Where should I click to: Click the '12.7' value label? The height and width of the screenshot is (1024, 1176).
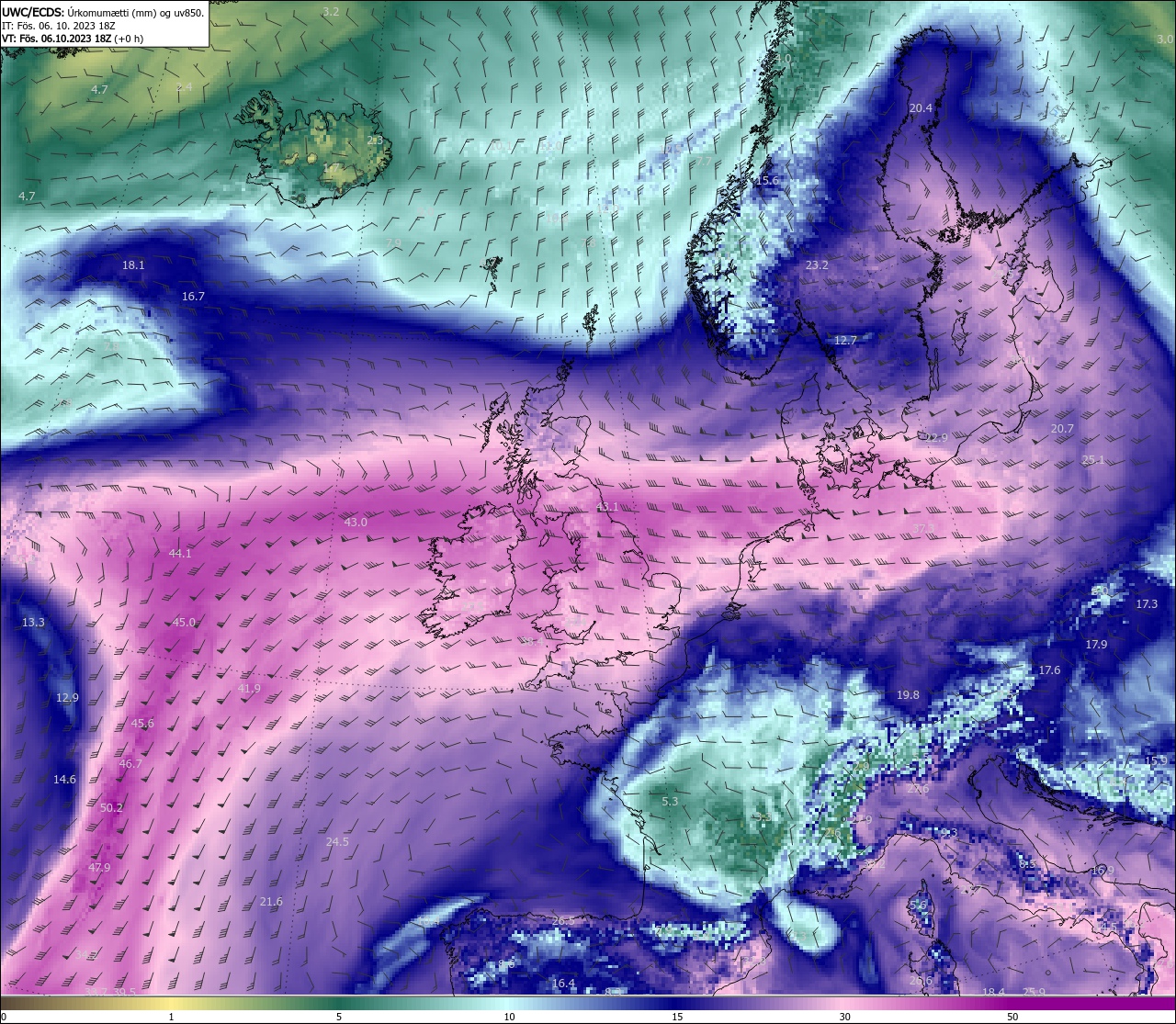845,340
